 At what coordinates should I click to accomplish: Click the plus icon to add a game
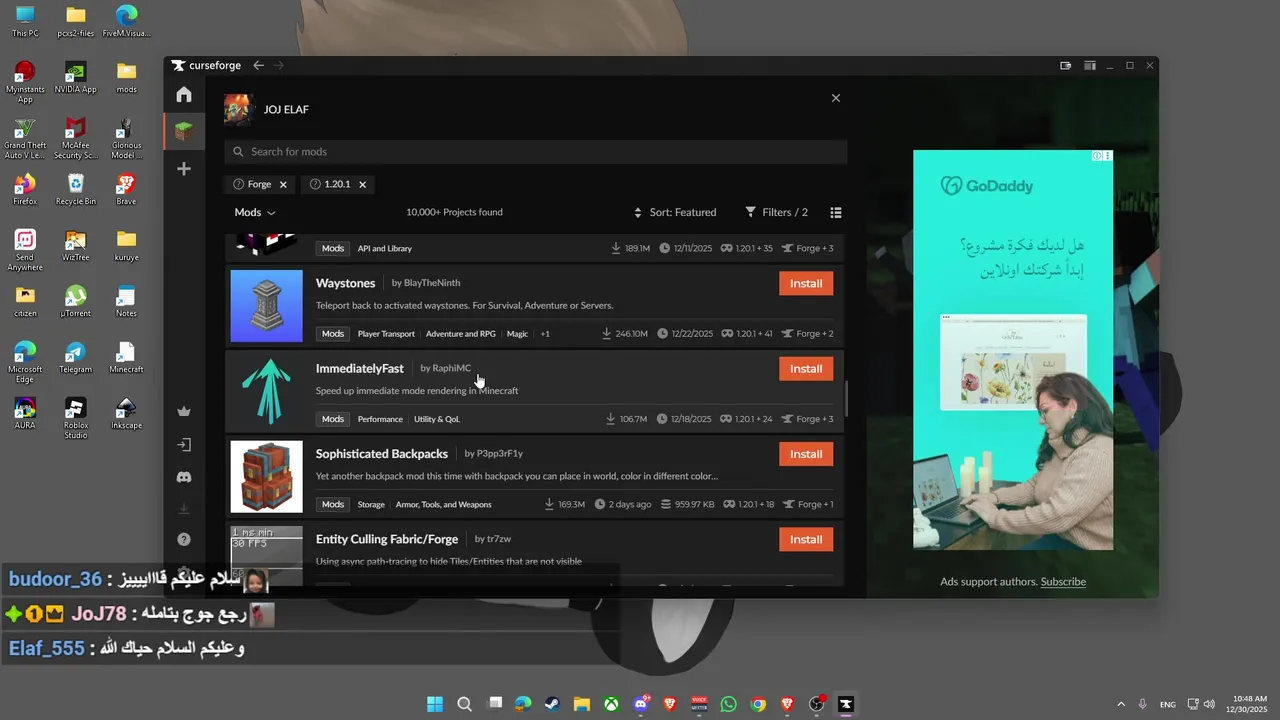[184, 169]
